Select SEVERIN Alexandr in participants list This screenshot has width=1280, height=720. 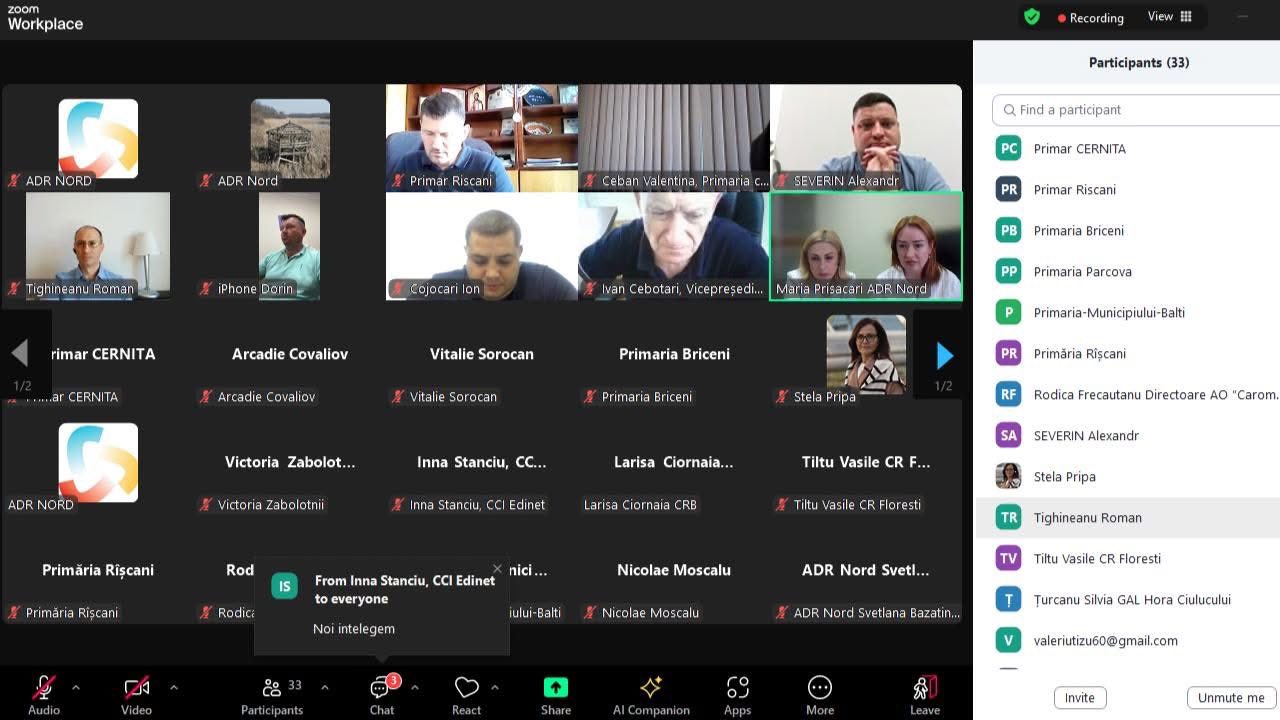(x=1128, y=436)
